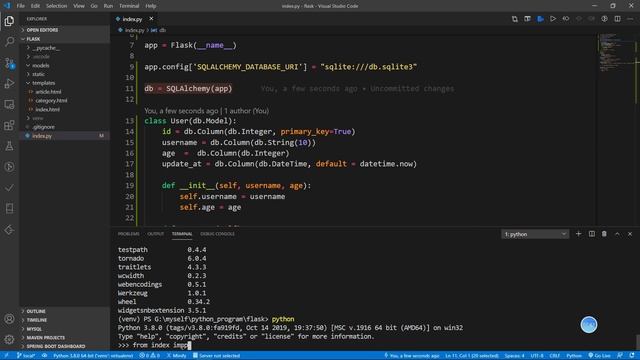Maximize the panel with up chevron
Screen dimensions: 640x360
(617, 234)
